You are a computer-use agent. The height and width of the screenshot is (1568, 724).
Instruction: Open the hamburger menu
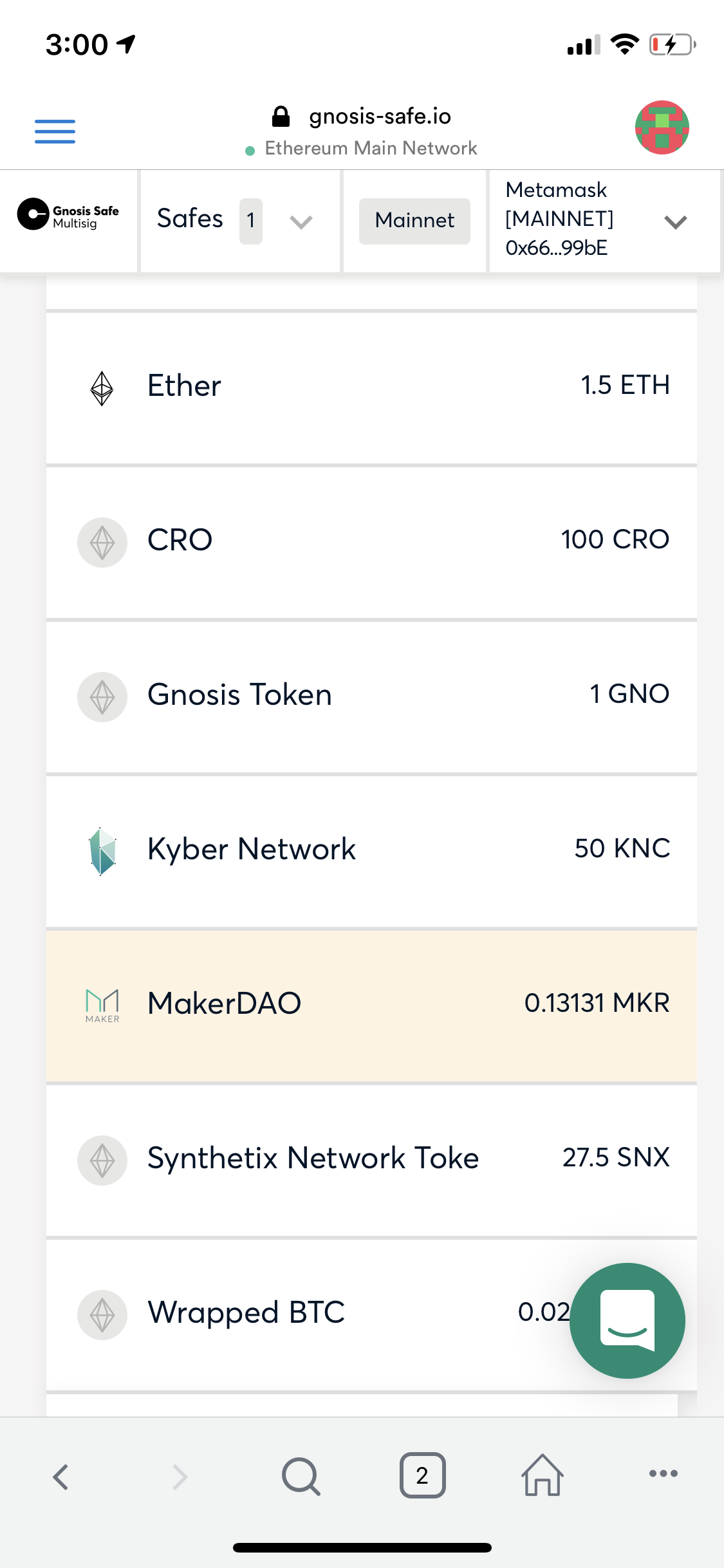pyautogui.click(x=55, y=131)
